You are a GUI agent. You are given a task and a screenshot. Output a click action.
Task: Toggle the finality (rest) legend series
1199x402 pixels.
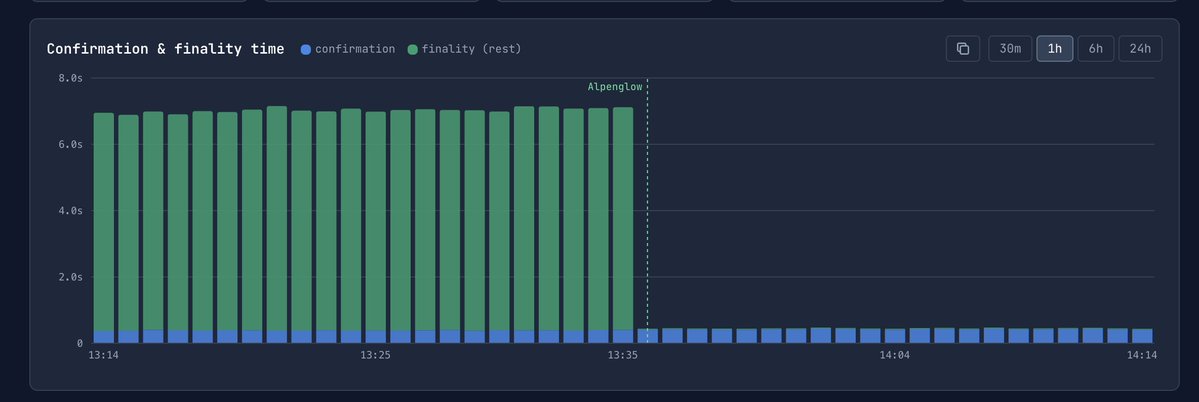pos(464,49)
